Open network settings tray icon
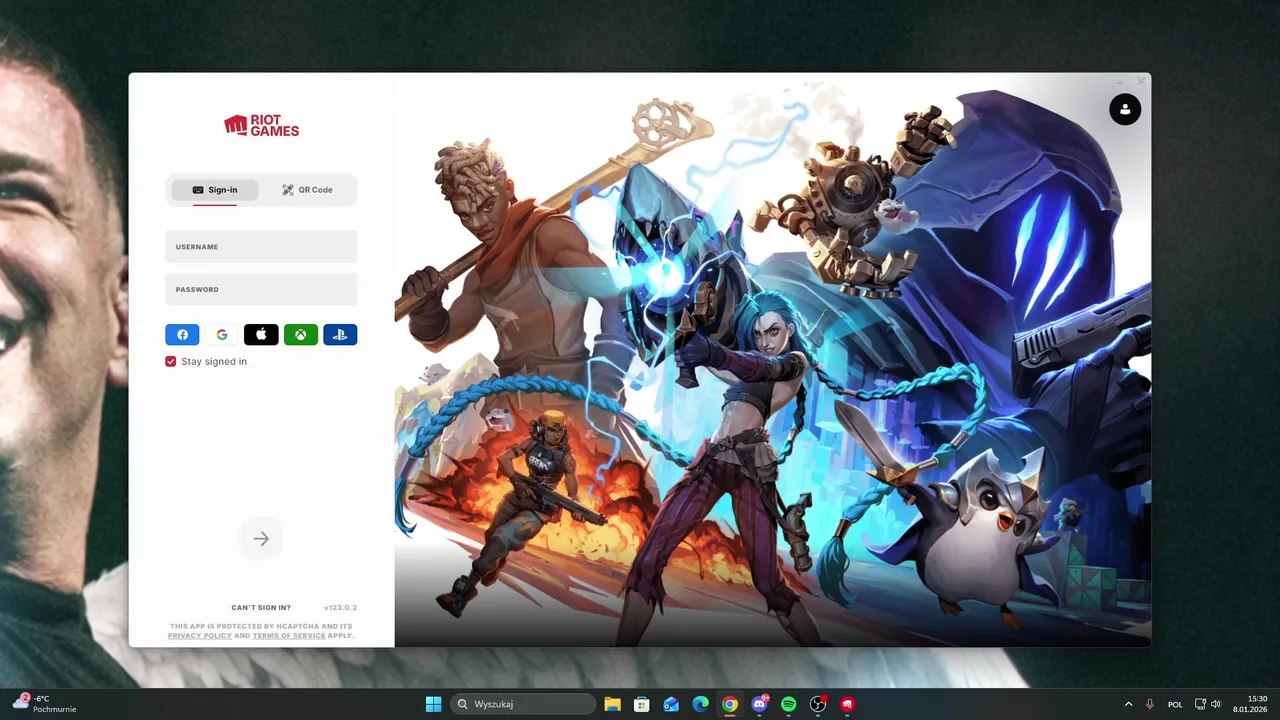This screenshot has width=1280, height=720. pyautogui.click(x=1201, y=704)
